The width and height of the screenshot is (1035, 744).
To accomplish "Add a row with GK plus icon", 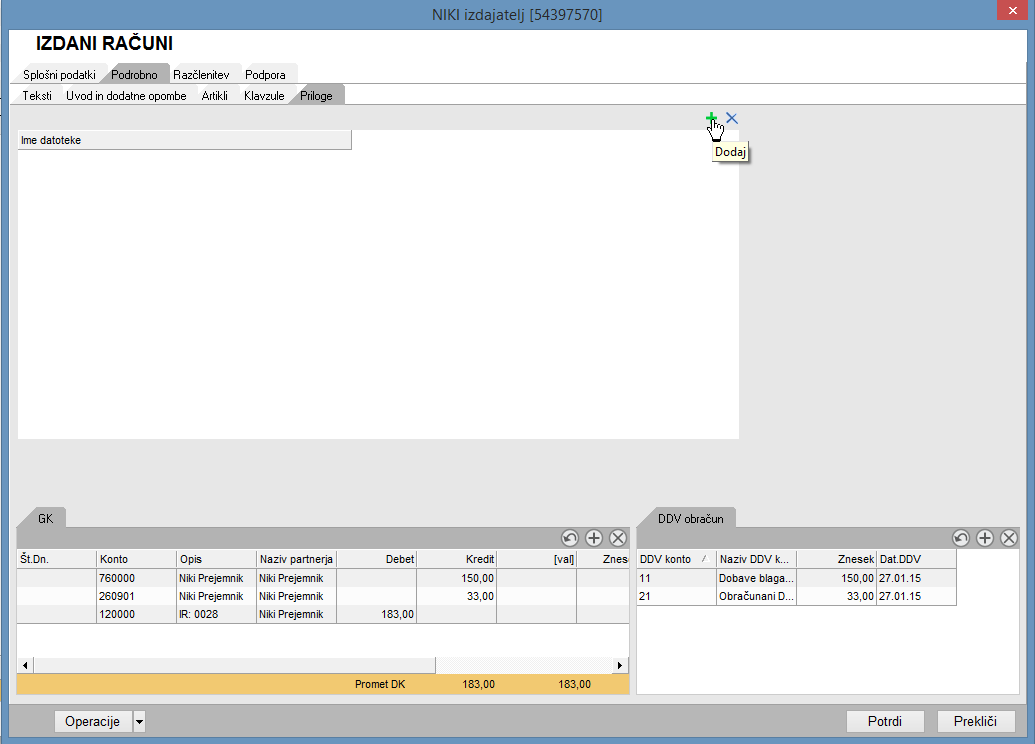I will pos(594,538).
